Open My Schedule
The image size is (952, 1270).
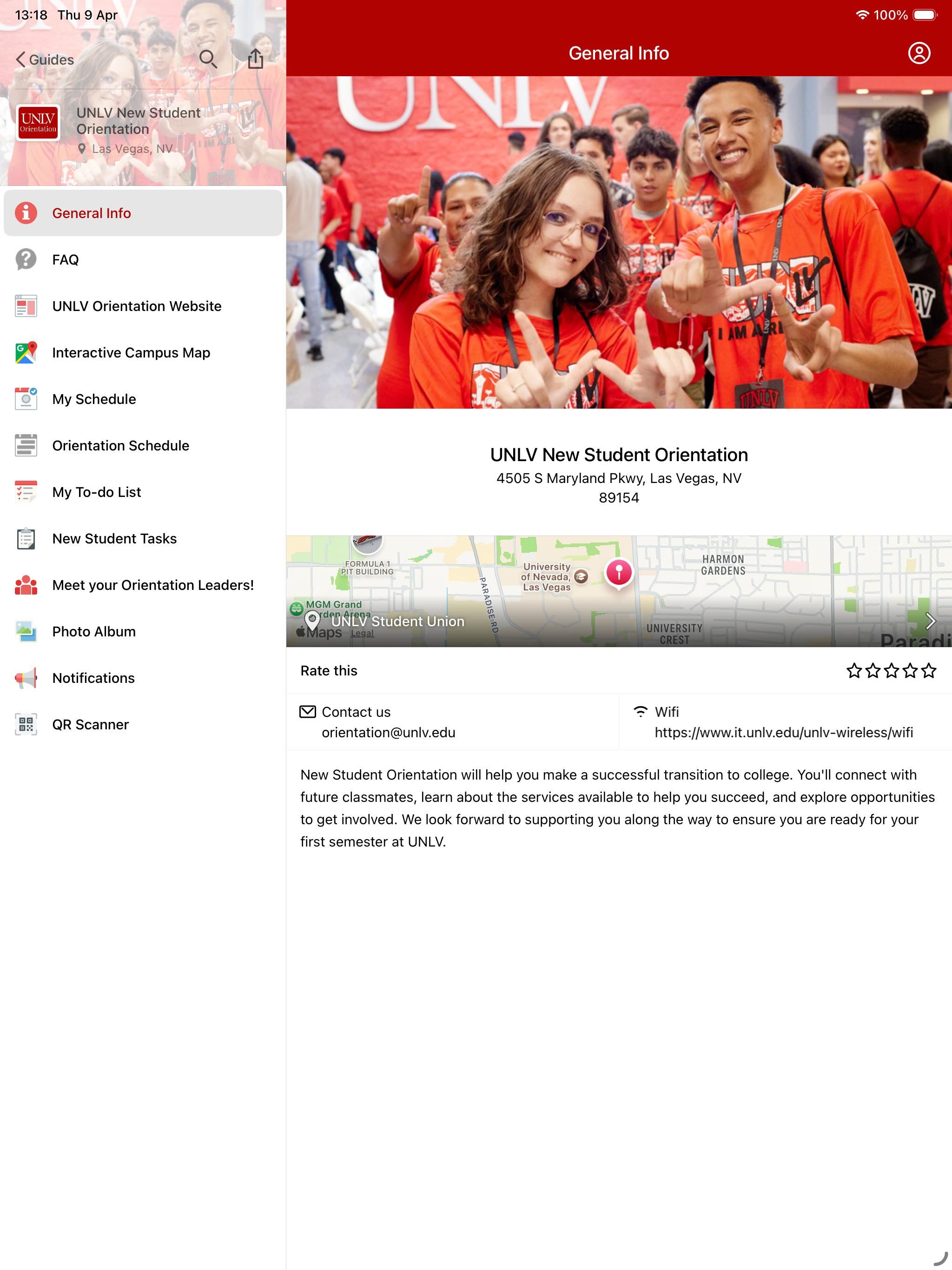[143, 399]
